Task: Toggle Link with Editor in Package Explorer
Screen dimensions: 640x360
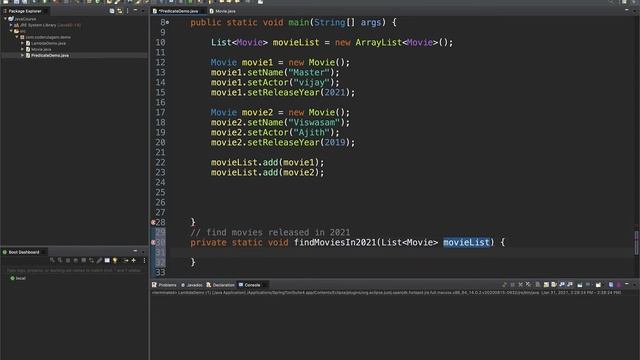Action: point(120,11)
